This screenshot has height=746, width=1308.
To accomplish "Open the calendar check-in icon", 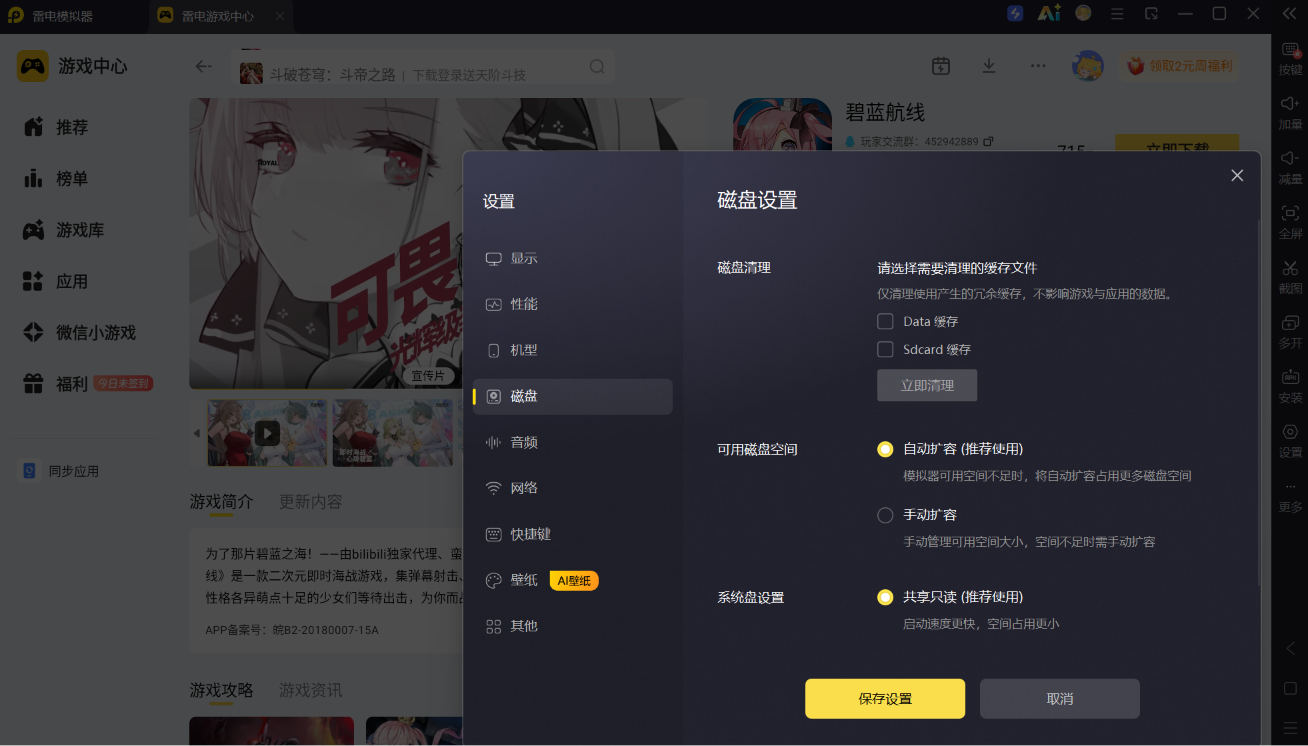I will tap(941, 66).
